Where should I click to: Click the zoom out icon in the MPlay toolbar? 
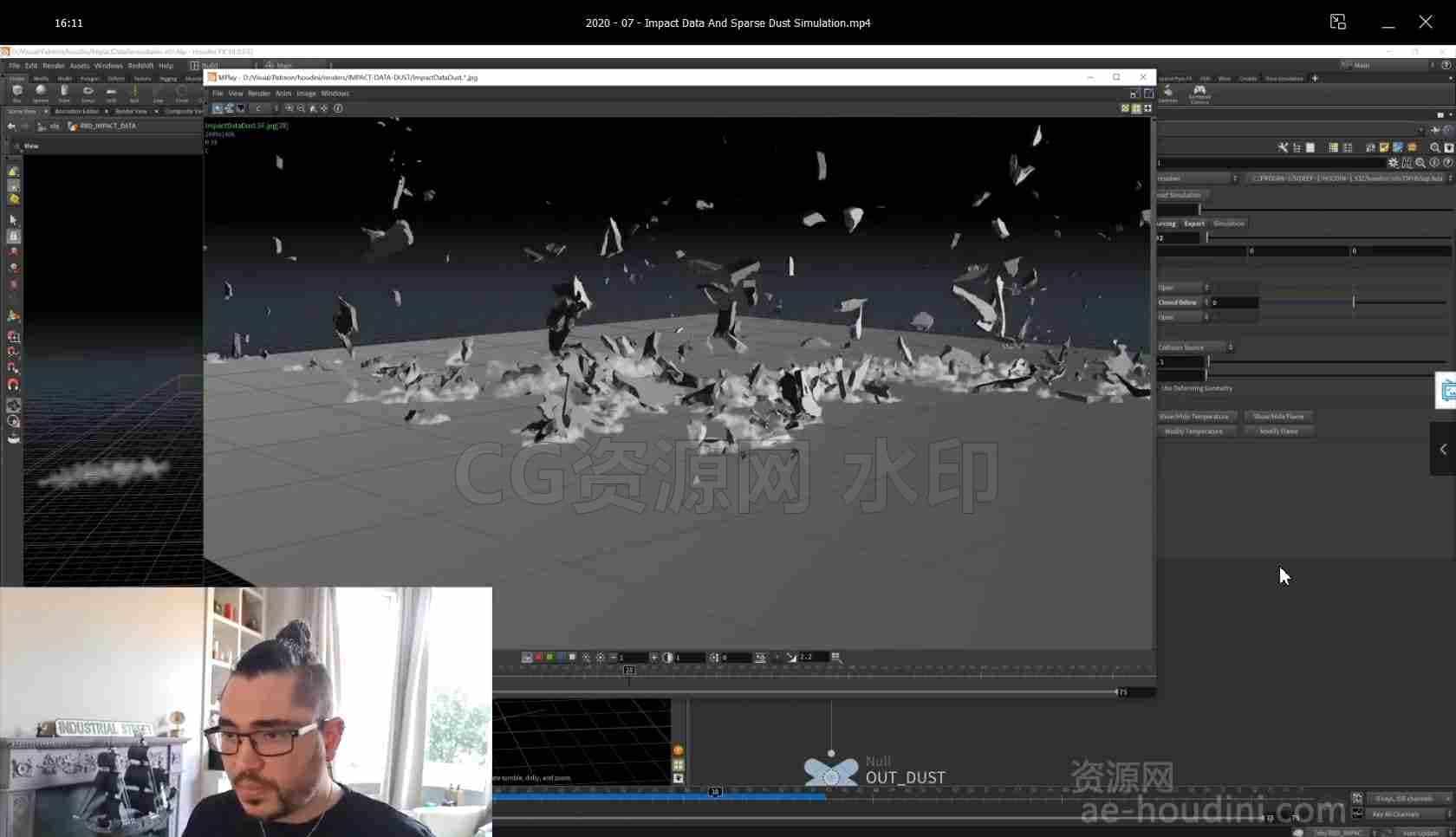coord(301,108)
